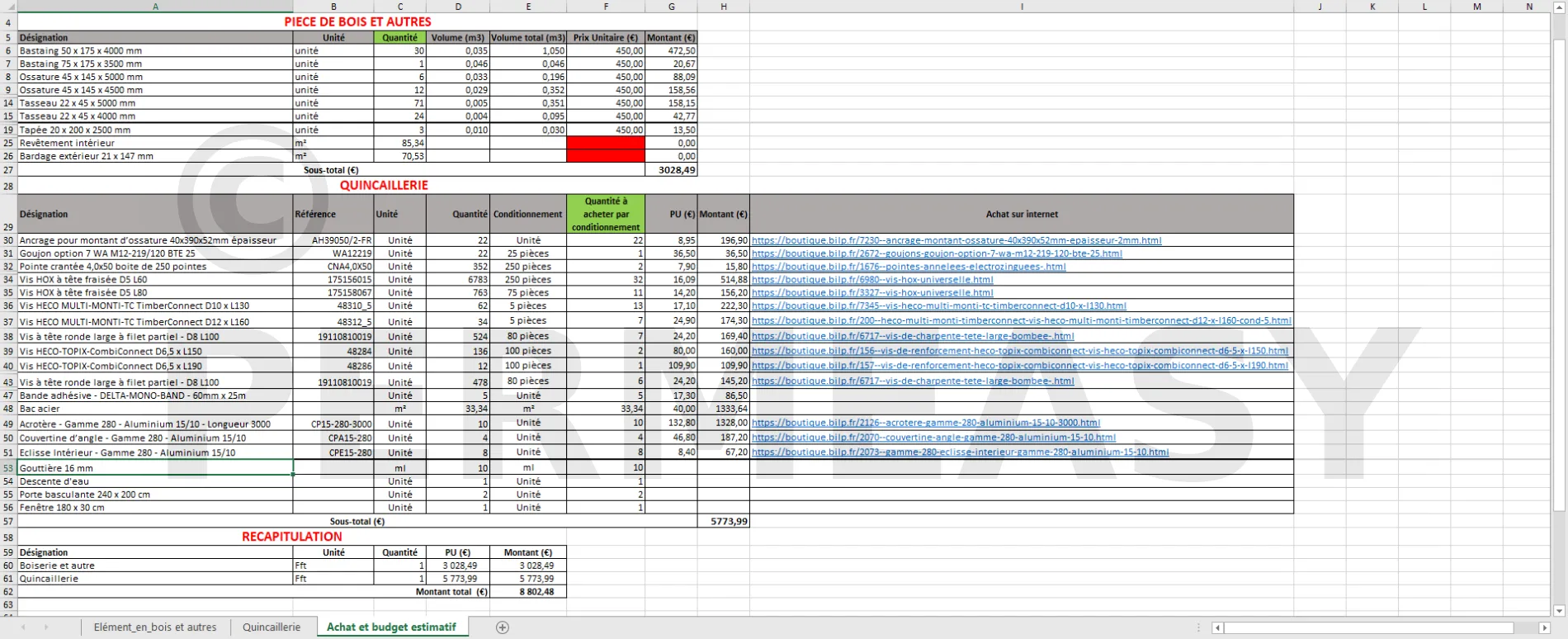The image size is (1568, 639).
Task: Open the heco-topix-combiconnect d6-5-x-l190 link
Action: tap(1020, 366)
